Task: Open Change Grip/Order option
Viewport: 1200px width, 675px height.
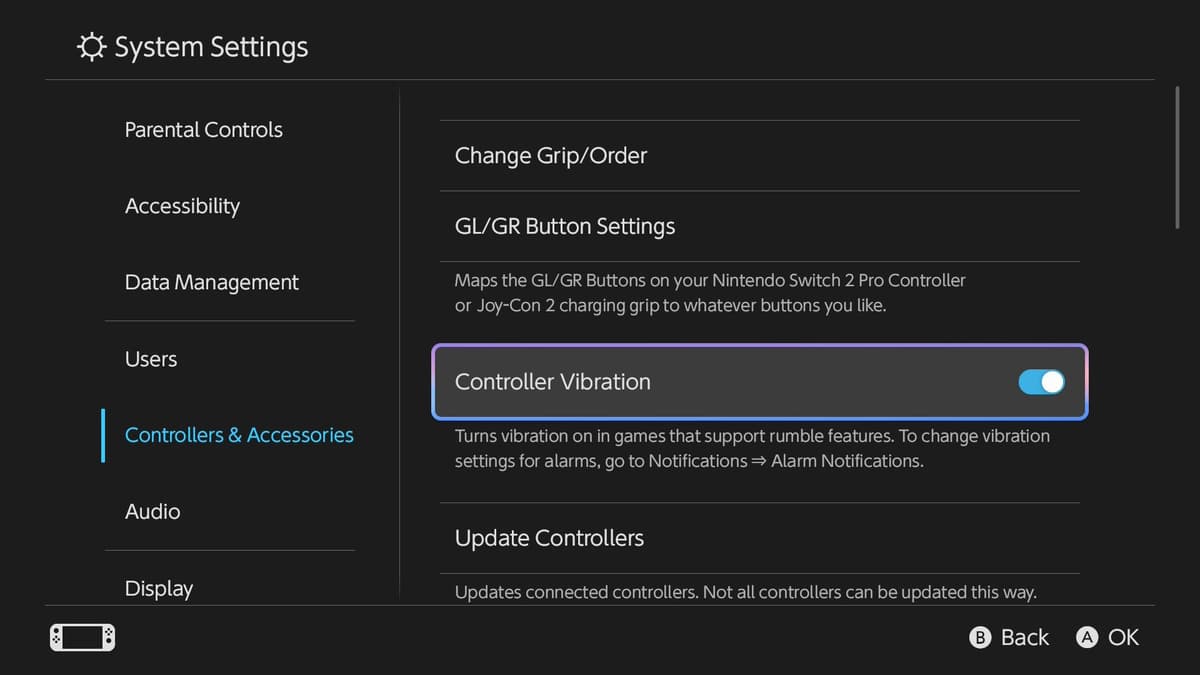Action: click(551, 156)
